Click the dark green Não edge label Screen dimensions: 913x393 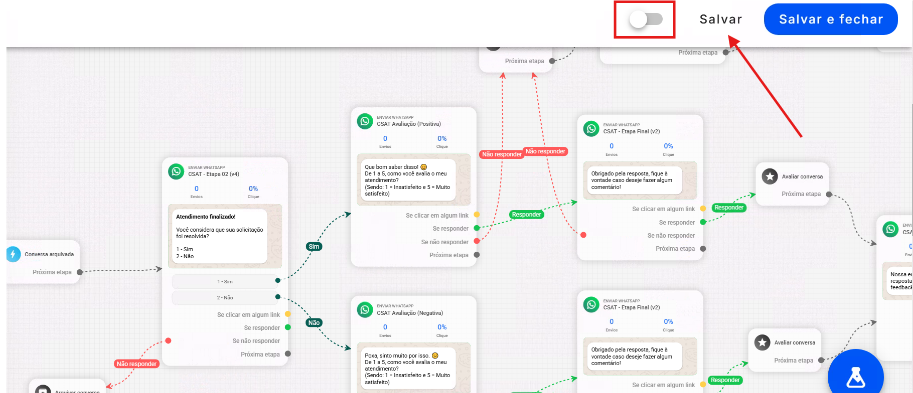(x=314, y=323)
